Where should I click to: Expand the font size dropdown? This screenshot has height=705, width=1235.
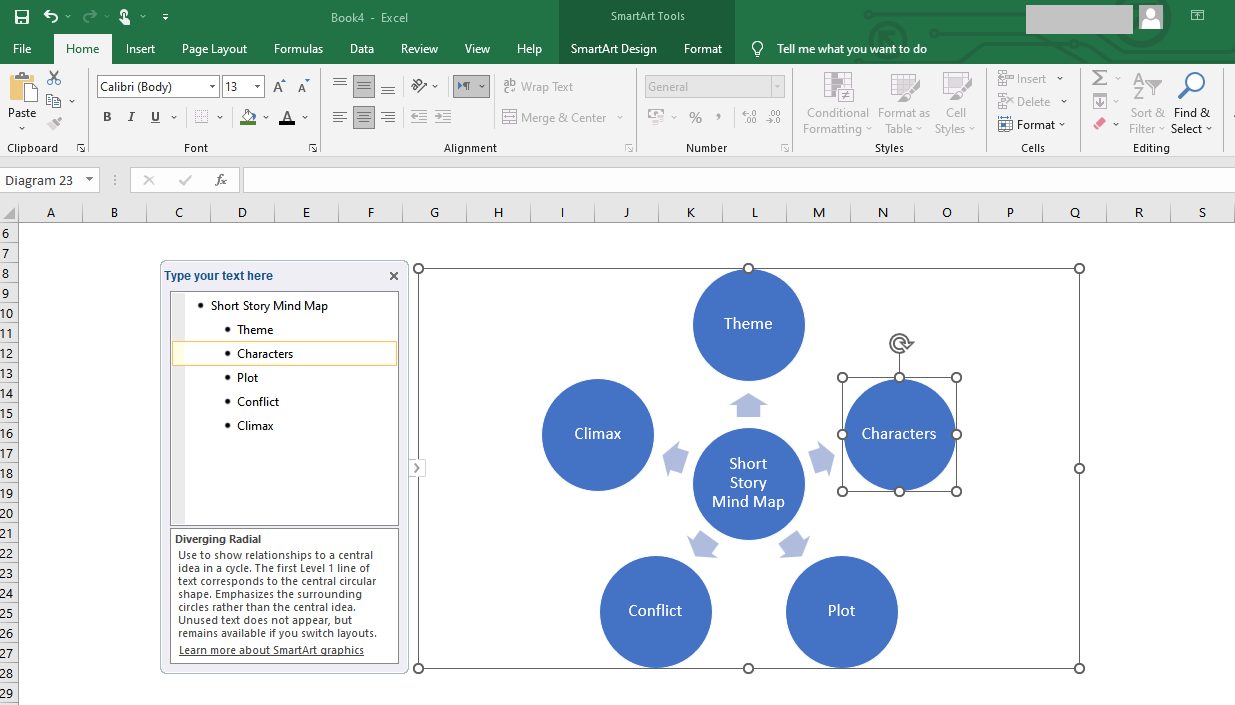coord(258,87)
